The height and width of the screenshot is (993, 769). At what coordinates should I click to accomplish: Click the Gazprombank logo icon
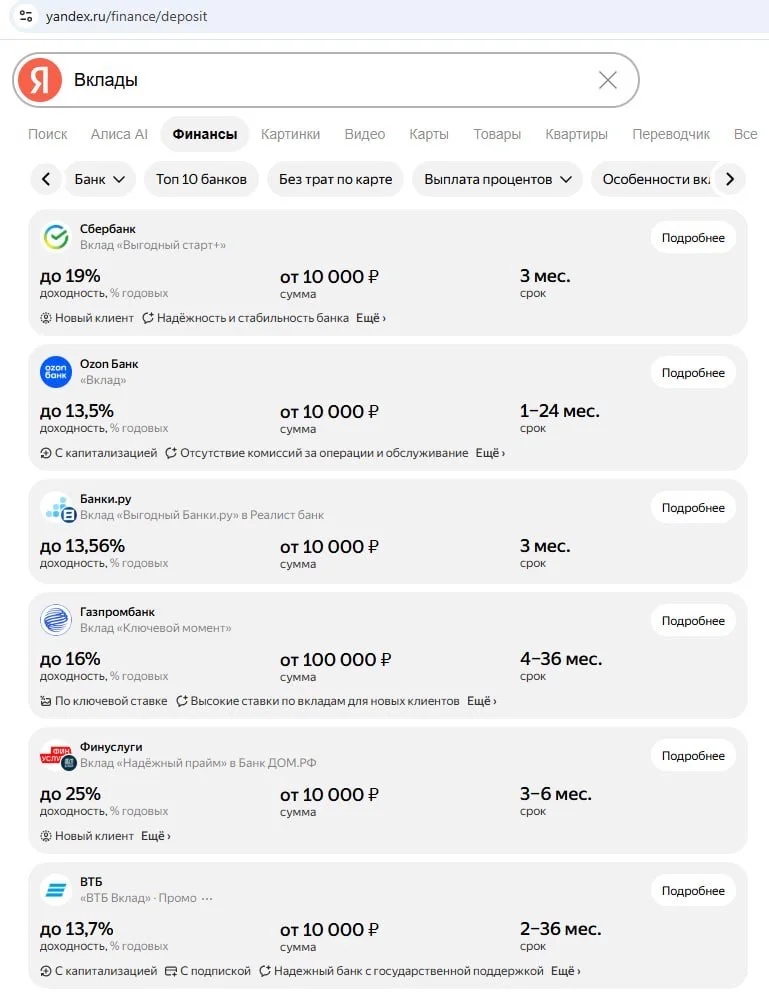tap(56, 620)
